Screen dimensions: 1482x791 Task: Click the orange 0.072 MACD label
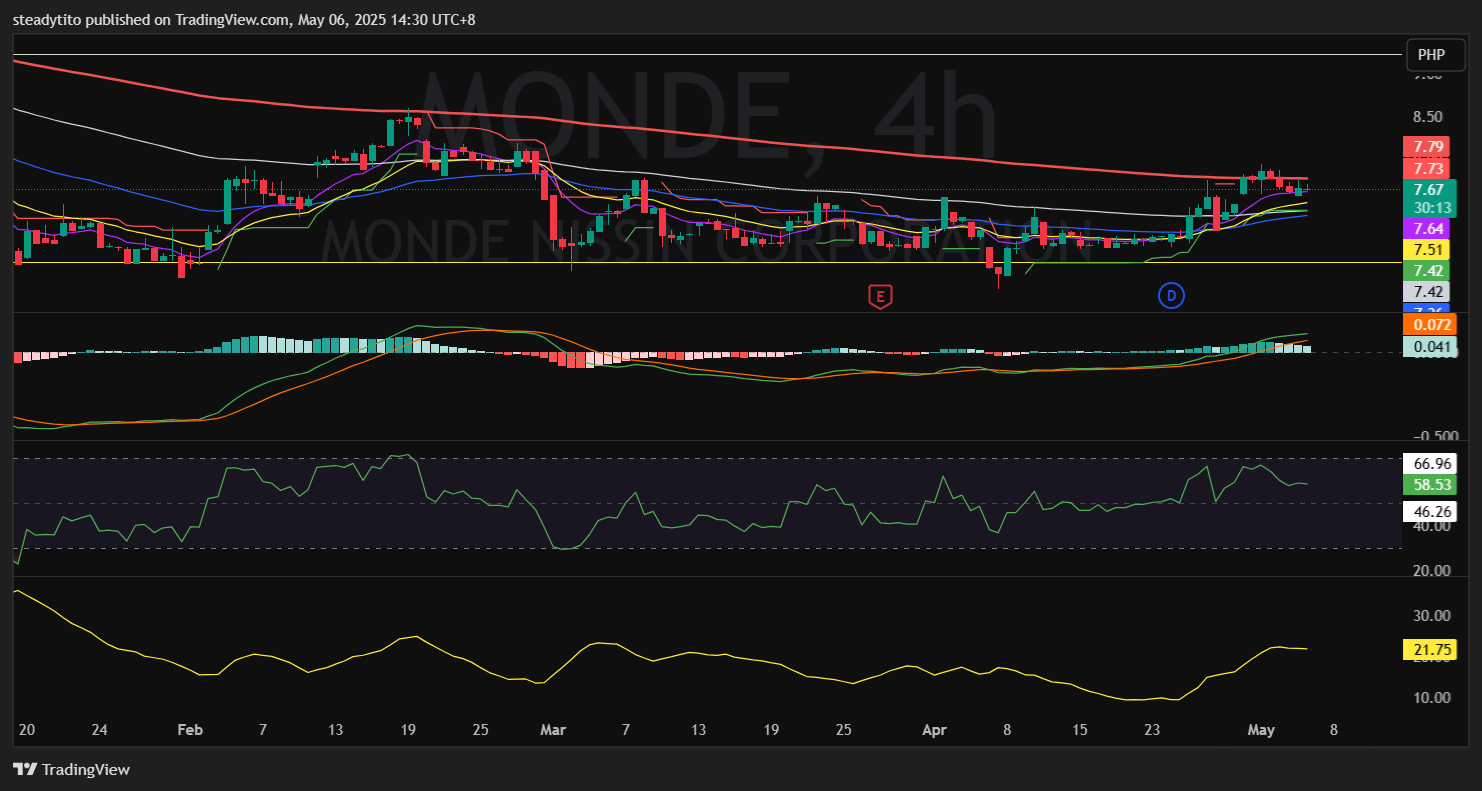[1430, 325]
